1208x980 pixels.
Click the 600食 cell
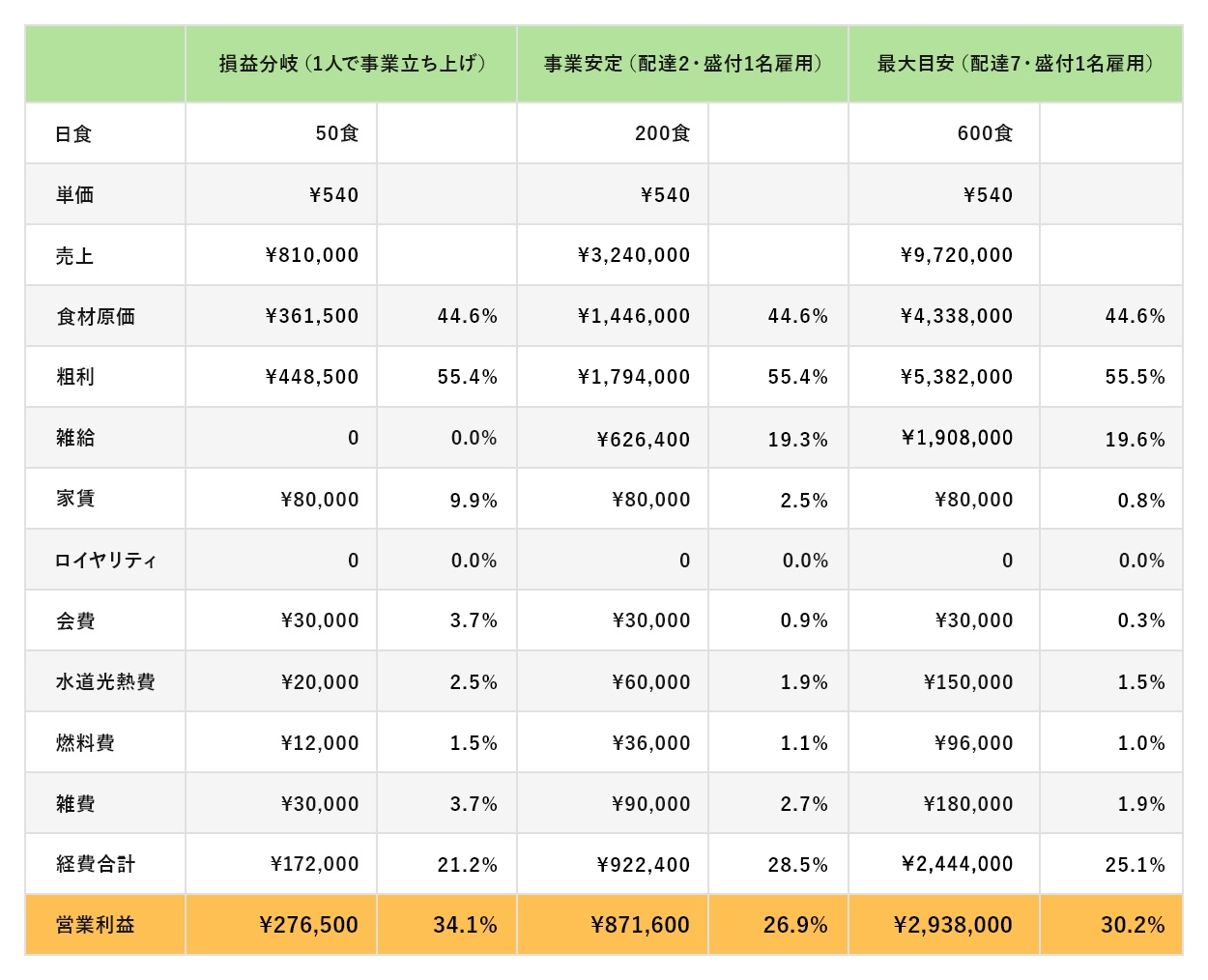pos(985,133)
